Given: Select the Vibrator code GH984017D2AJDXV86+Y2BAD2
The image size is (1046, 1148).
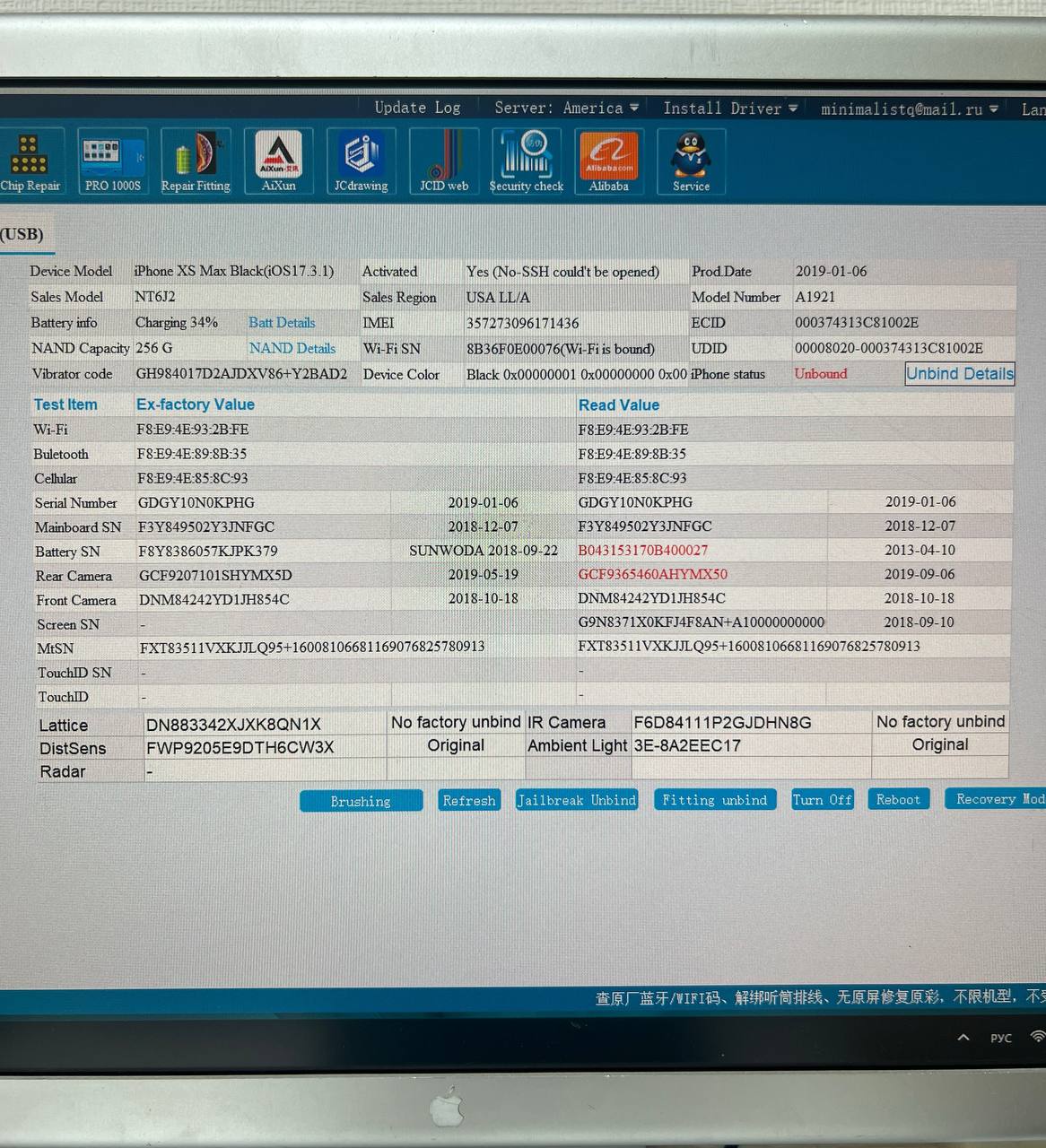Looking at the screenshot, I should [x=241, y=374].
